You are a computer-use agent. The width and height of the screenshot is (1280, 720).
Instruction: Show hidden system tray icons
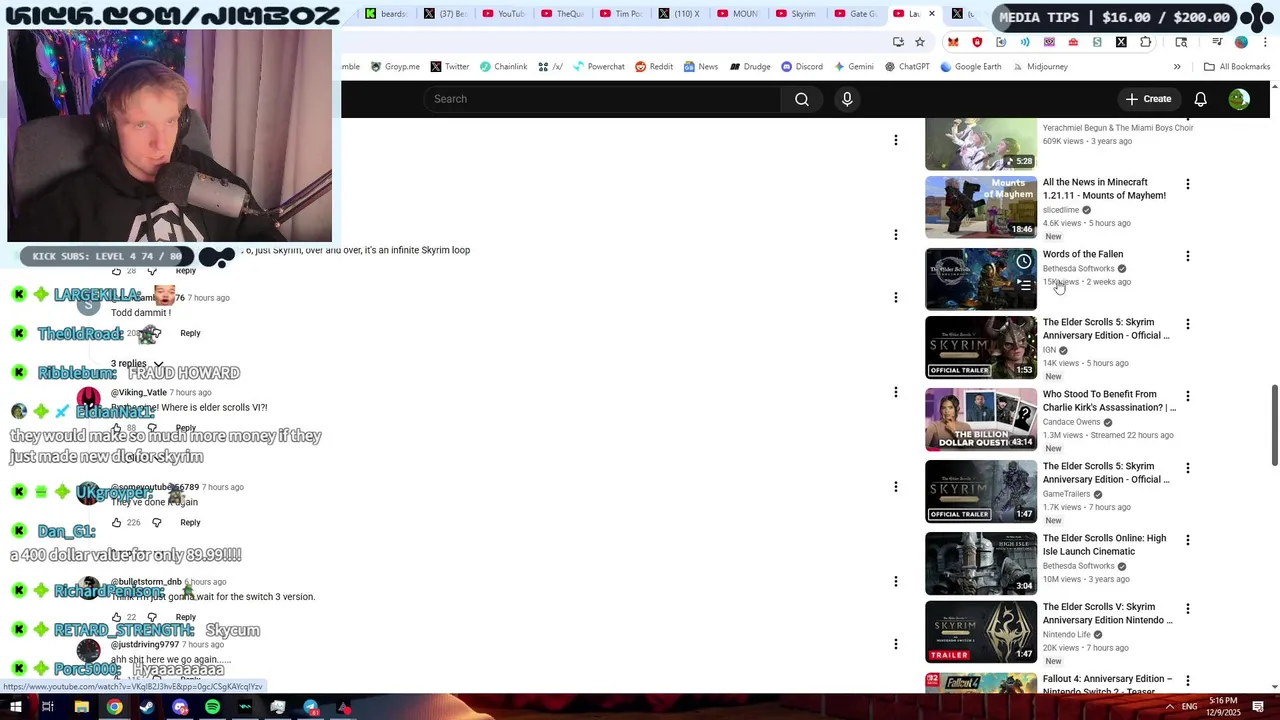[x=1169, y=707]
